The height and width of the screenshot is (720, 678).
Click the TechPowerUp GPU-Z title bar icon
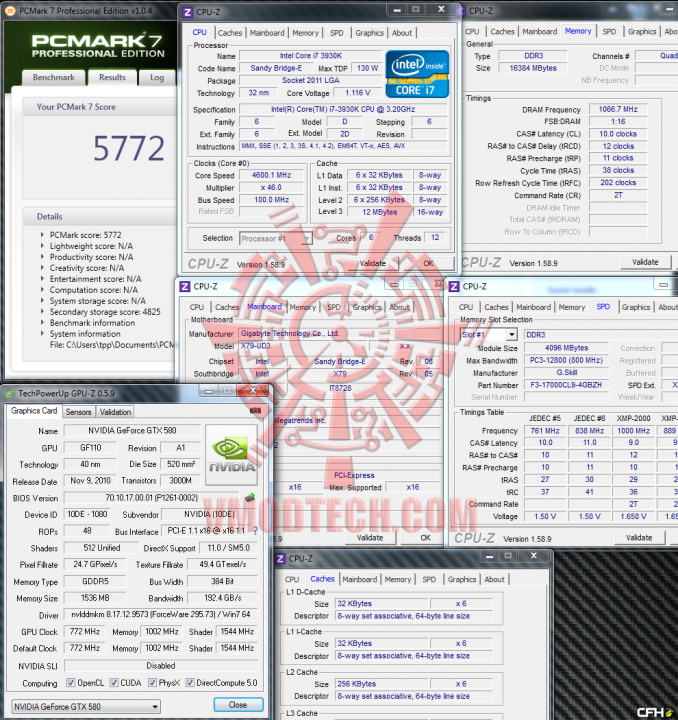point(10,394)
